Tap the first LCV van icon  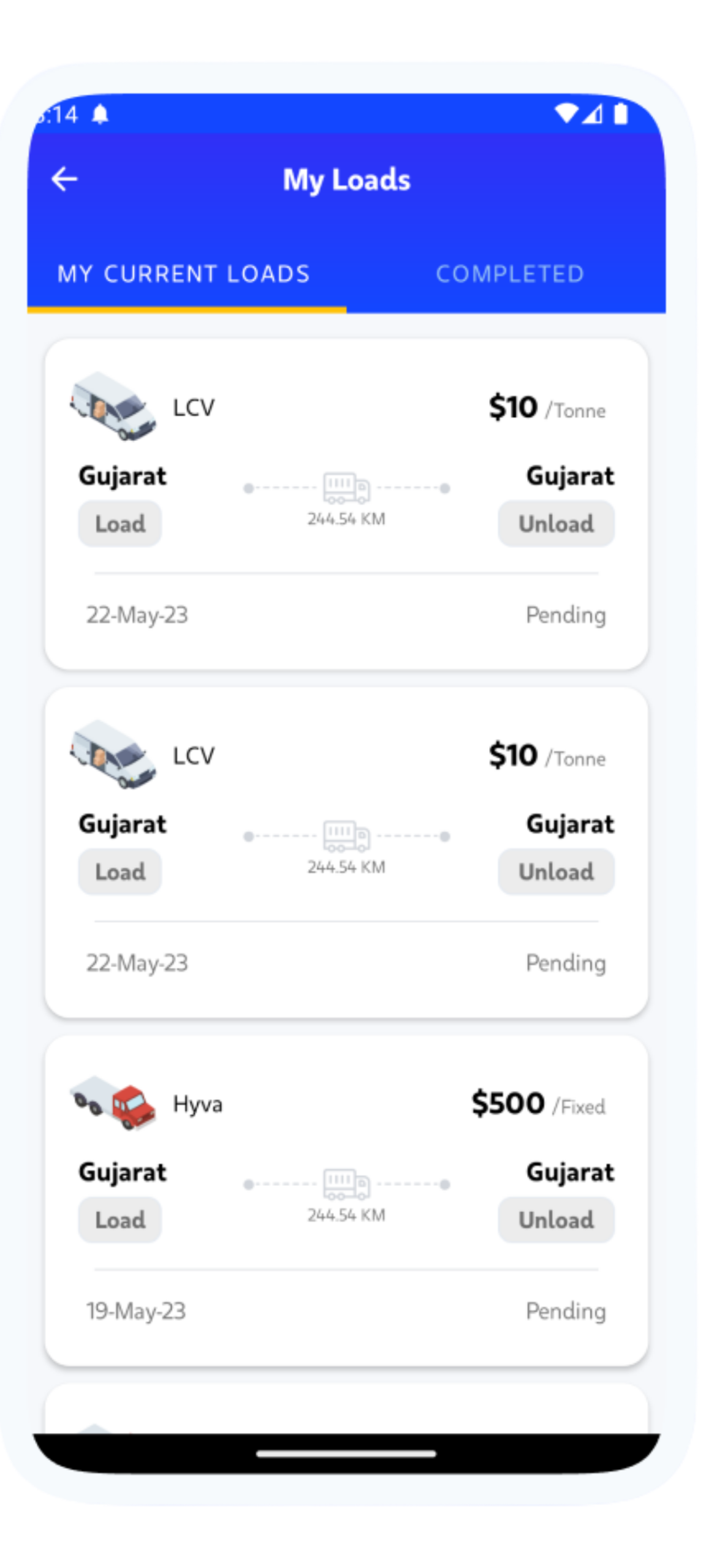pyautogui.click(x=113, y=406)
